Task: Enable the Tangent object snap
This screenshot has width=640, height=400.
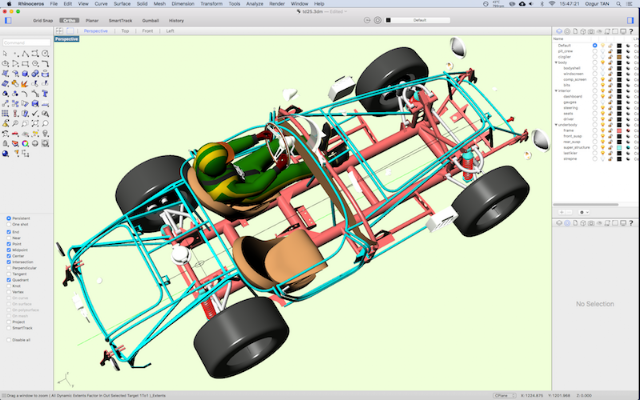Action: point(9,274)
